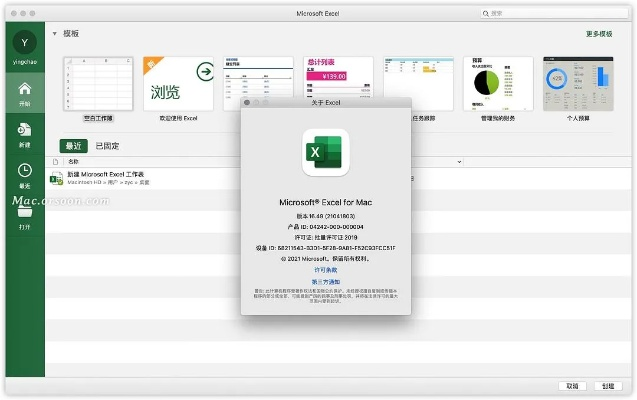
Task: Click the © 2021 Microsoft copyright text
Action: (326, 259)
